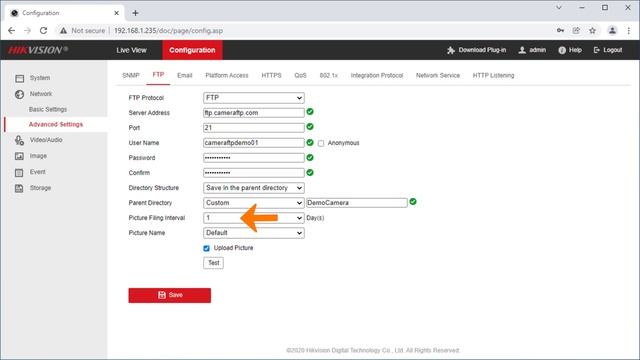Click the Storage disk icon in the sidebar
The width and height of the screenshot is (640, 360).
pyautogui.click(x=19, y=188)
